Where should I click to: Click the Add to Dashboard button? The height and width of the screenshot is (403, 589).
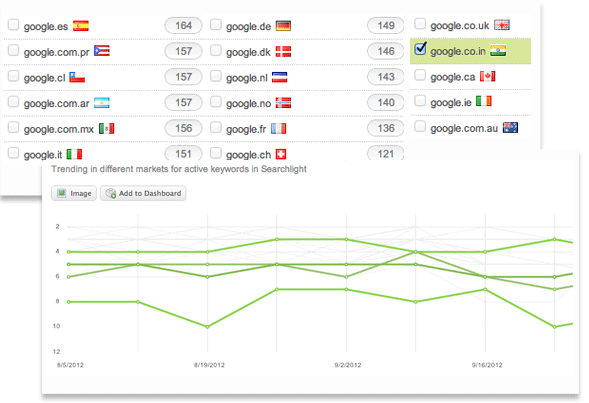143,193
